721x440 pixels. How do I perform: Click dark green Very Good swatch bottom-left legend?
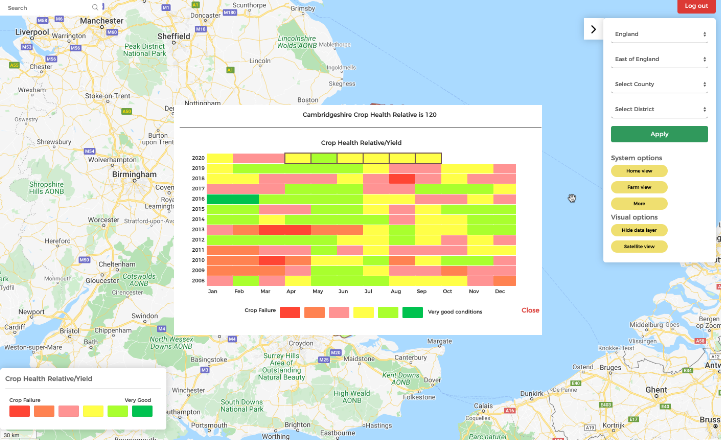coord(142,411)
